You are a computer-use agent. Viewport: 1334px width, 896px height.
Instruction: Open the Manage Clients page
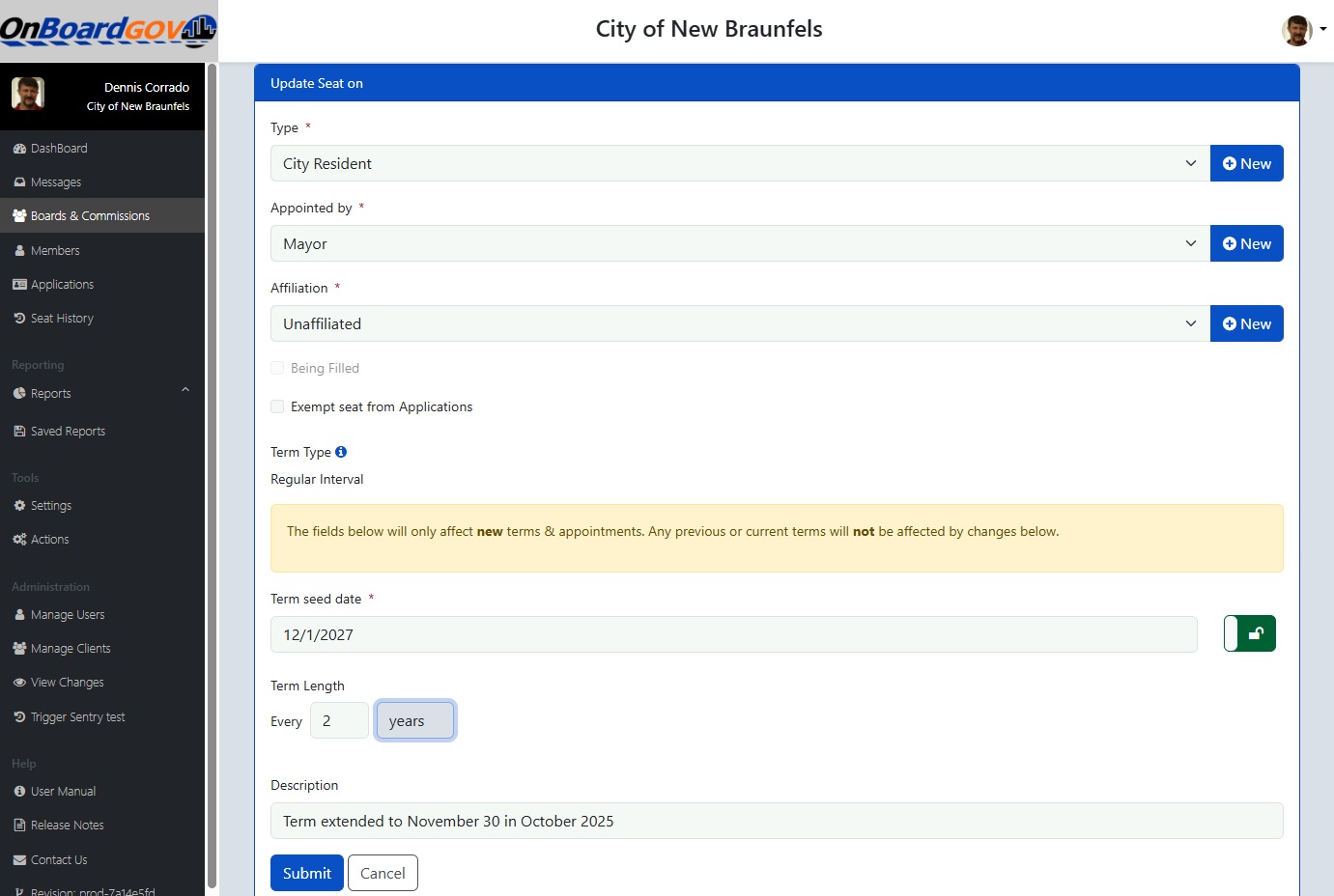pyautogui.click(x=71, y=649)
